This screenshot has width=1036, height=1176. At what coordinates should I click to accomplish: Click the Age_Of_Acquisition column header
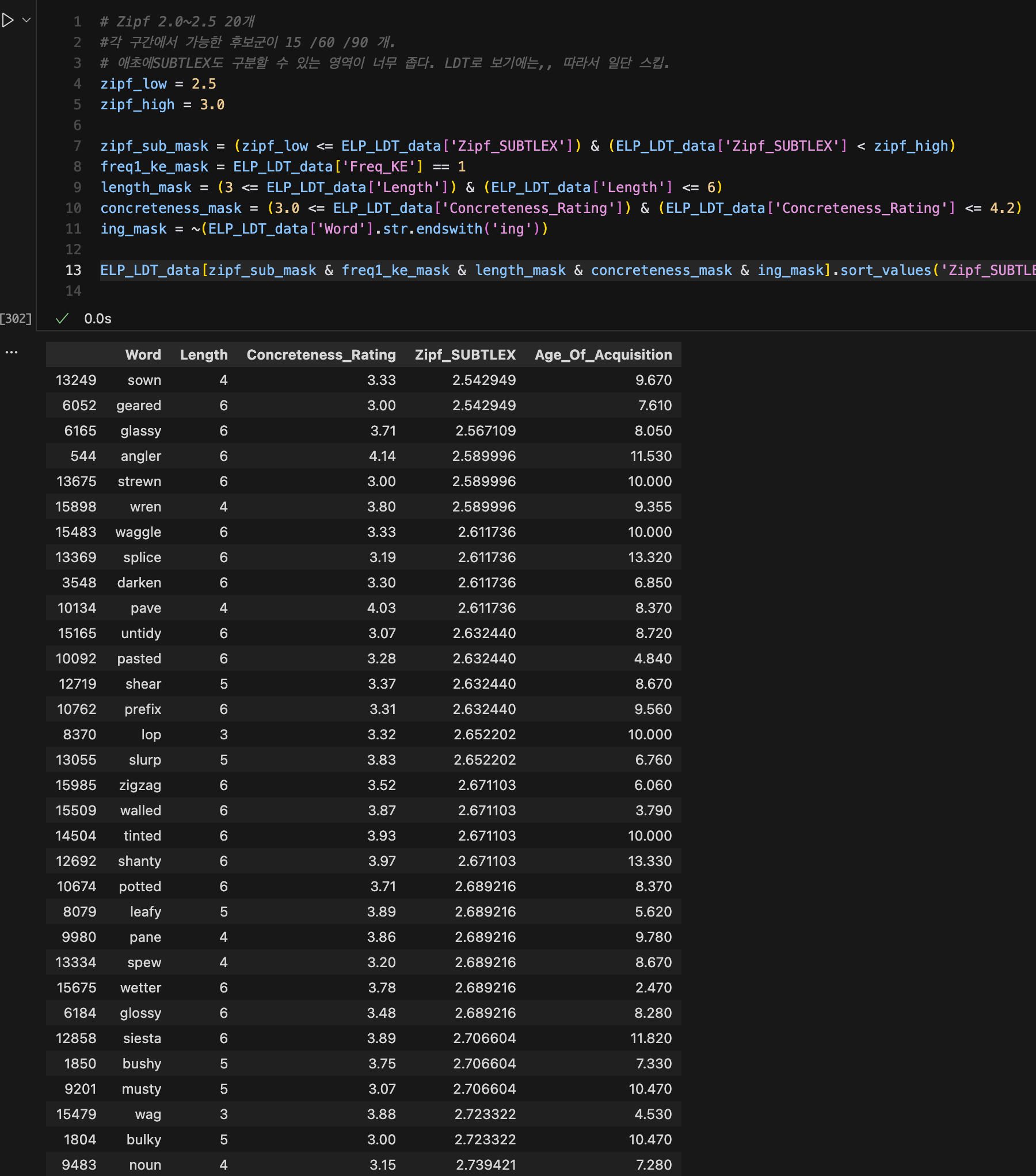[603, 355]
